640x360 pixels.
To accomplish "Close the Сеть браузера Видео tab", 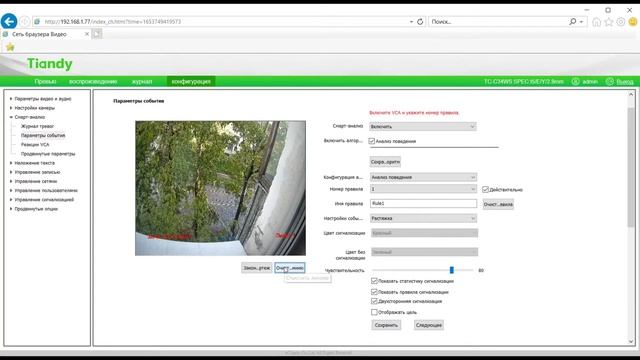I will pos(87,34).
